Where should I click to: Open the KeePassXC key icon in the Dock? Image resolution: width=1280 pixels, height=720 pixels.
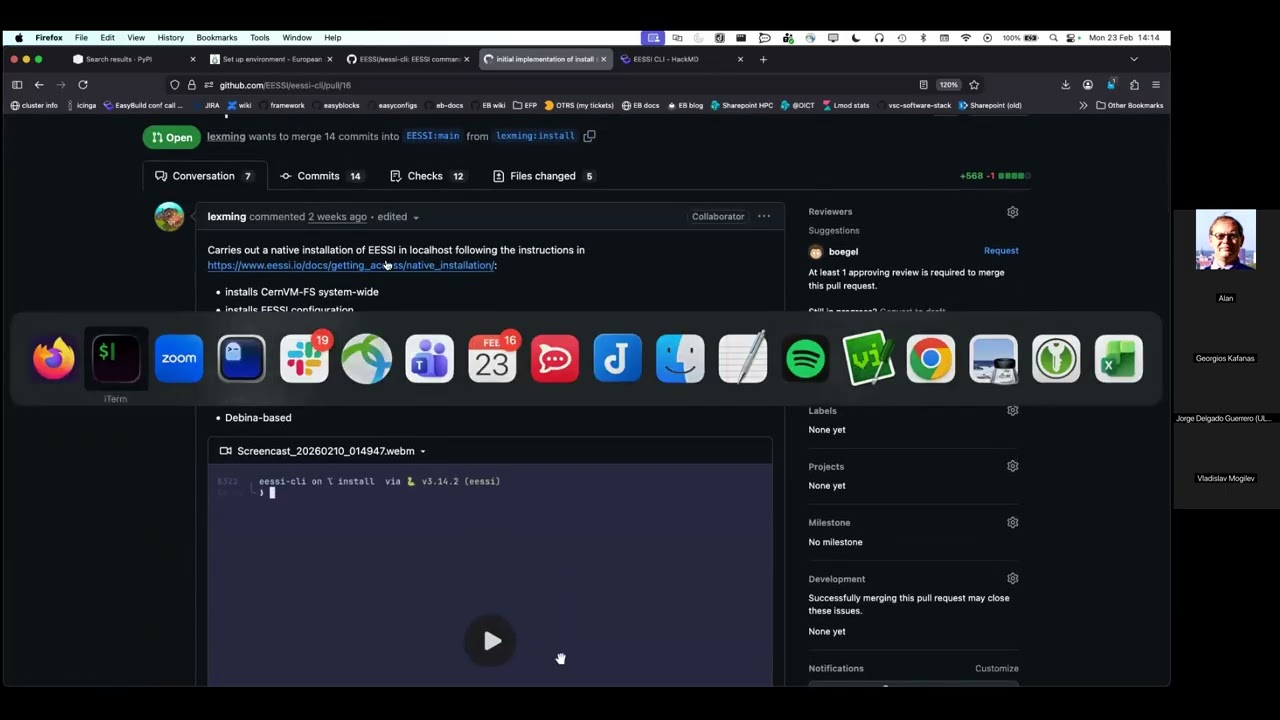click(x=1056, y=359)
